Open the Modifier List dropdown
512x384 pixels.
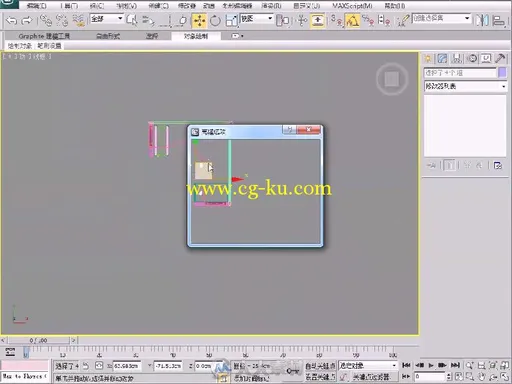point(465,86)
